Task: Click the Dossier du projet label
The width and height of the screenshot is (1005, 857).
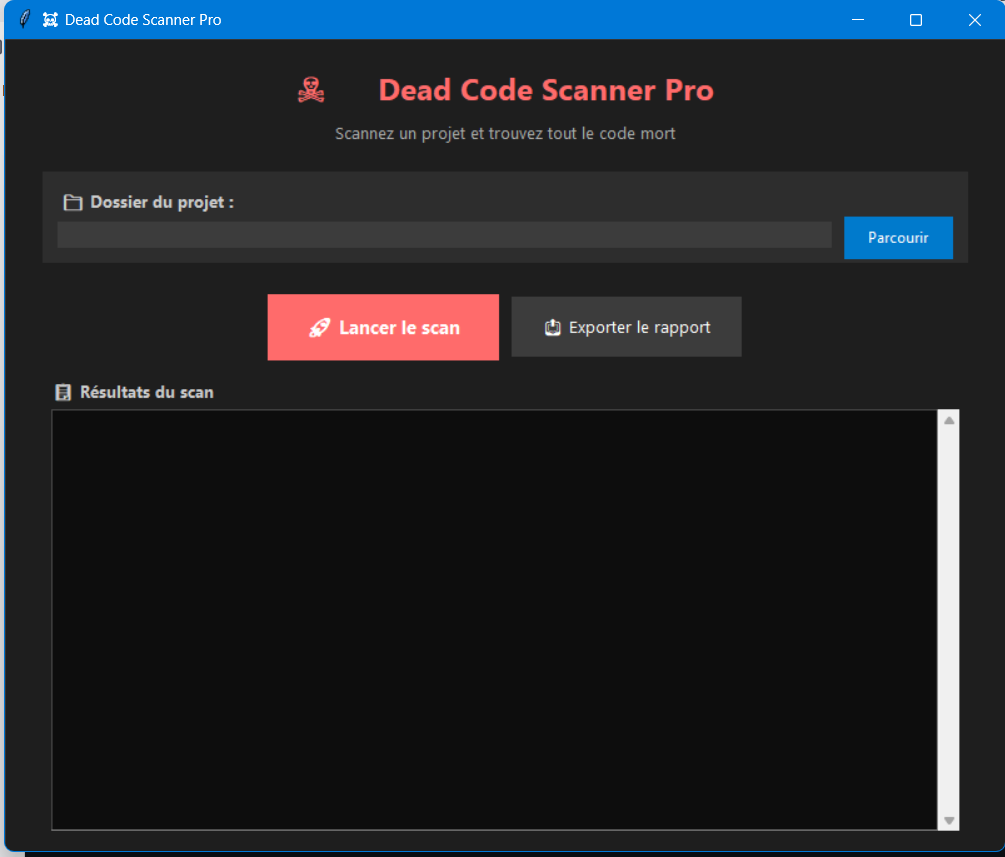Action: pos(162,203)
